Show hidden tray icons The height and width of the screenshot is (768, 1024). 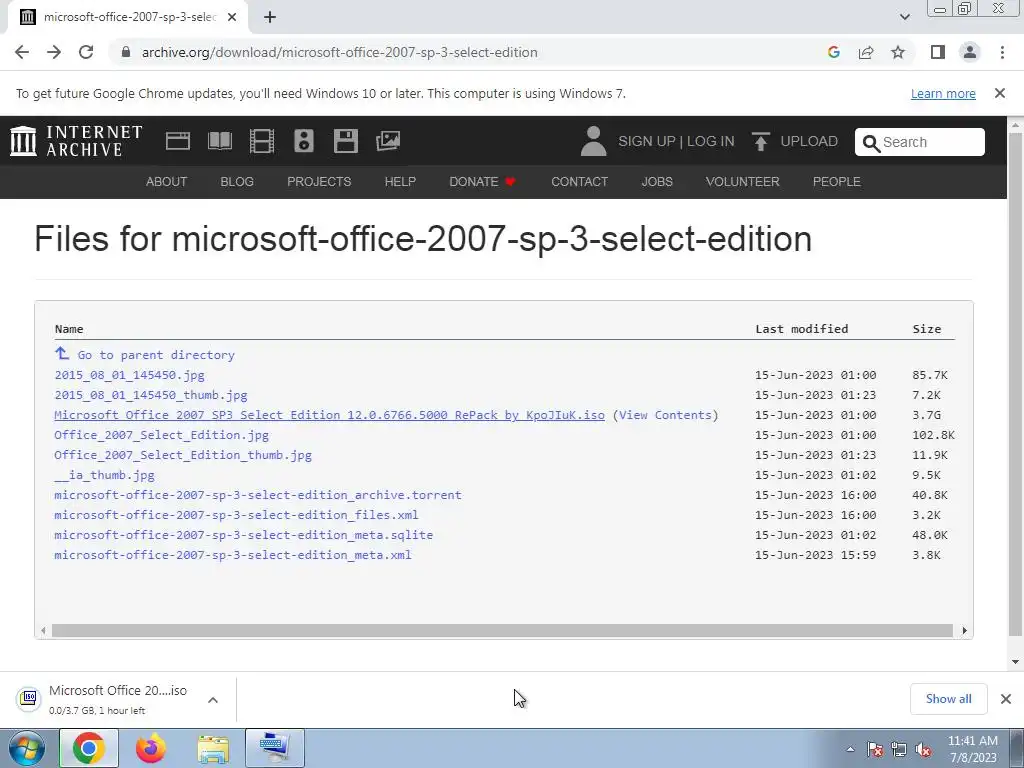tap(850, 750)
